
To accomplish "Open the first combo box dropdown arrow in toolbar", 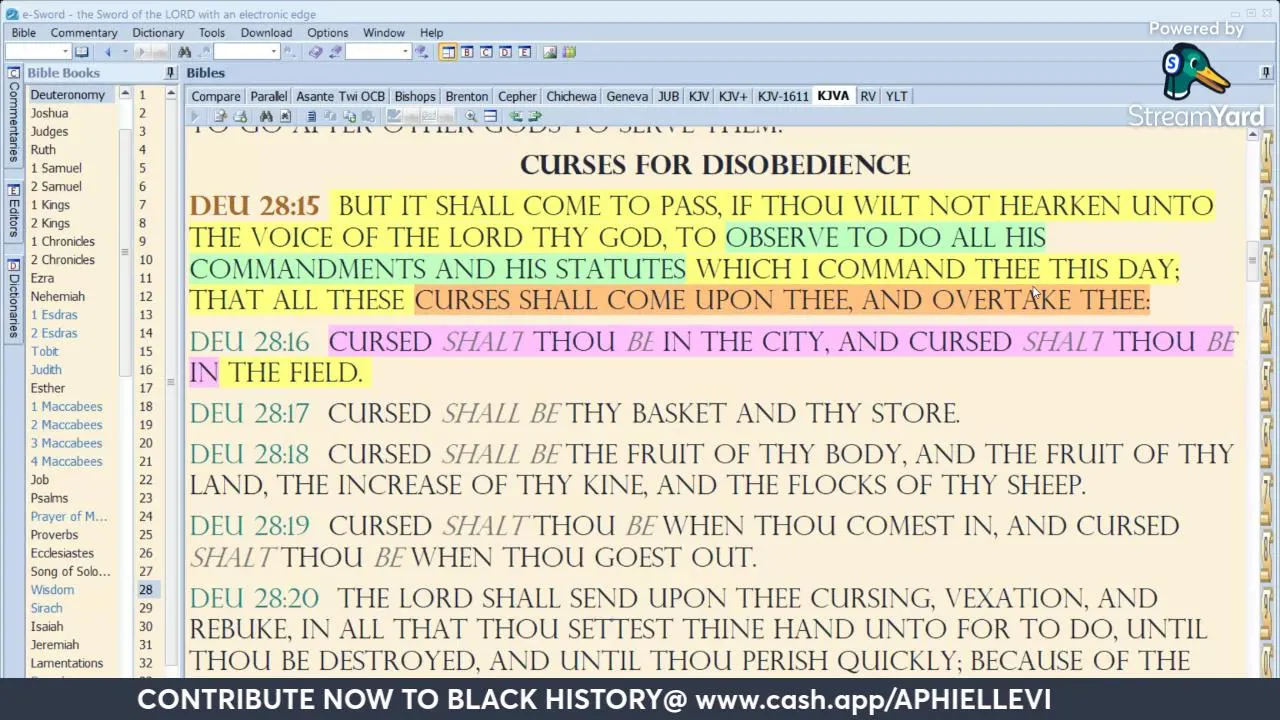I will (x=66, y=52).
